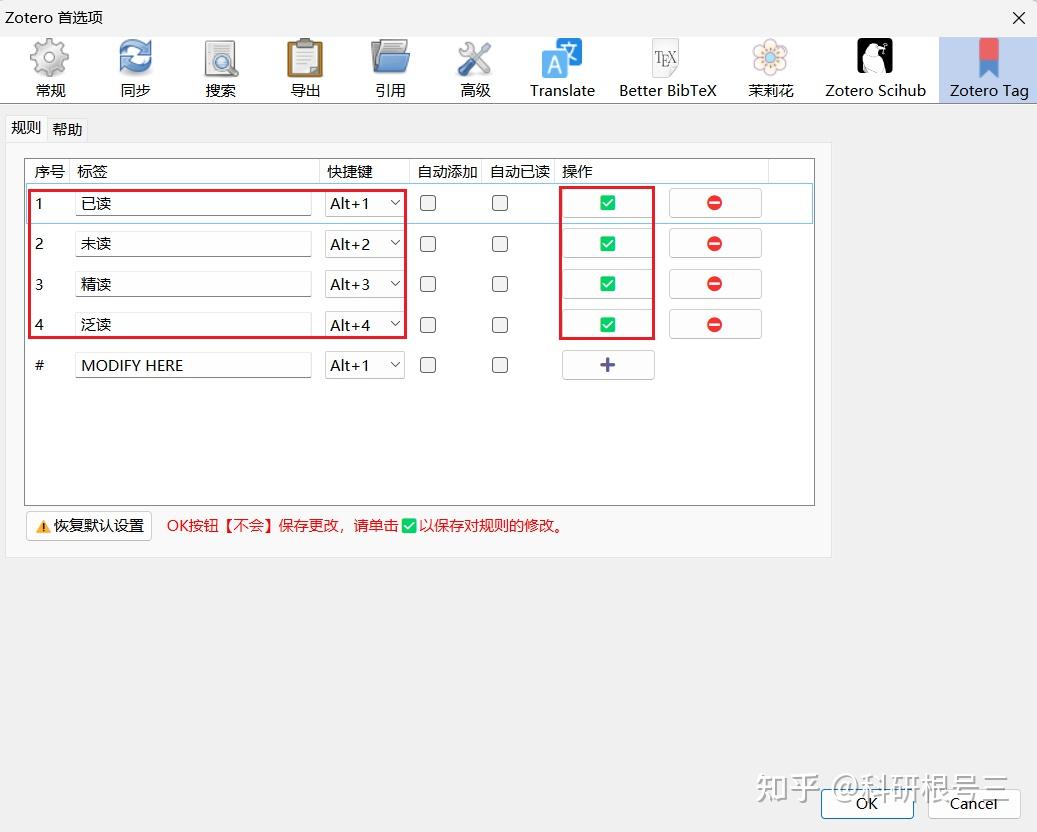This screenshot has height=832, width=1037.
Task: Open the Translate plugin pane
Action: 562,69
